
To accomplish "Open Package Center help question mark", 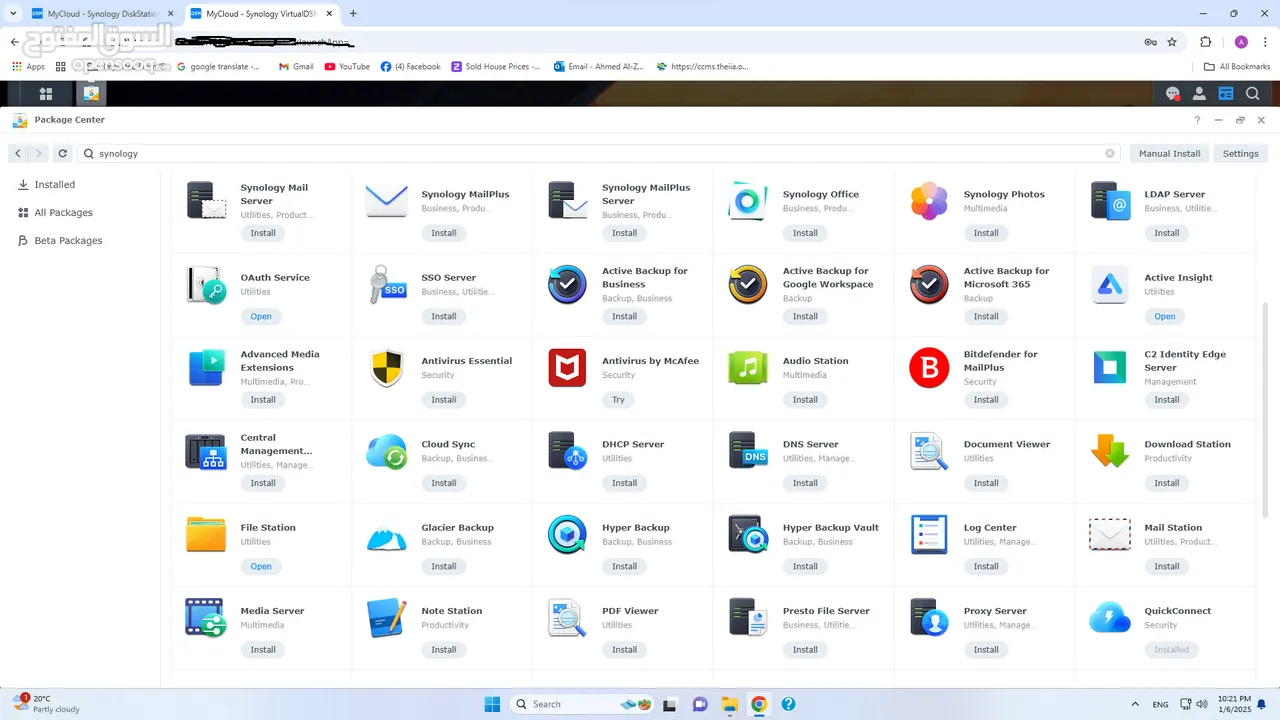I will point(1197,120).
